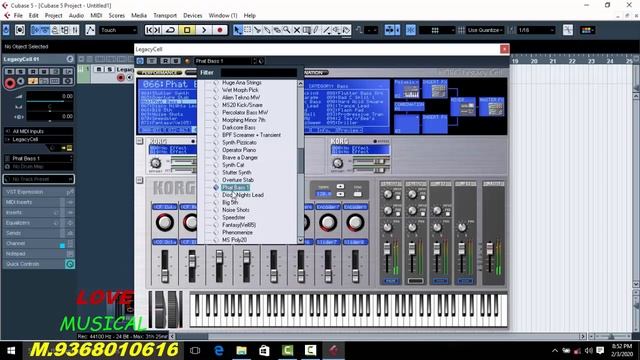
Task: Adjust the inspector volume slider showing 0.00
Action: tap(50, 97)
